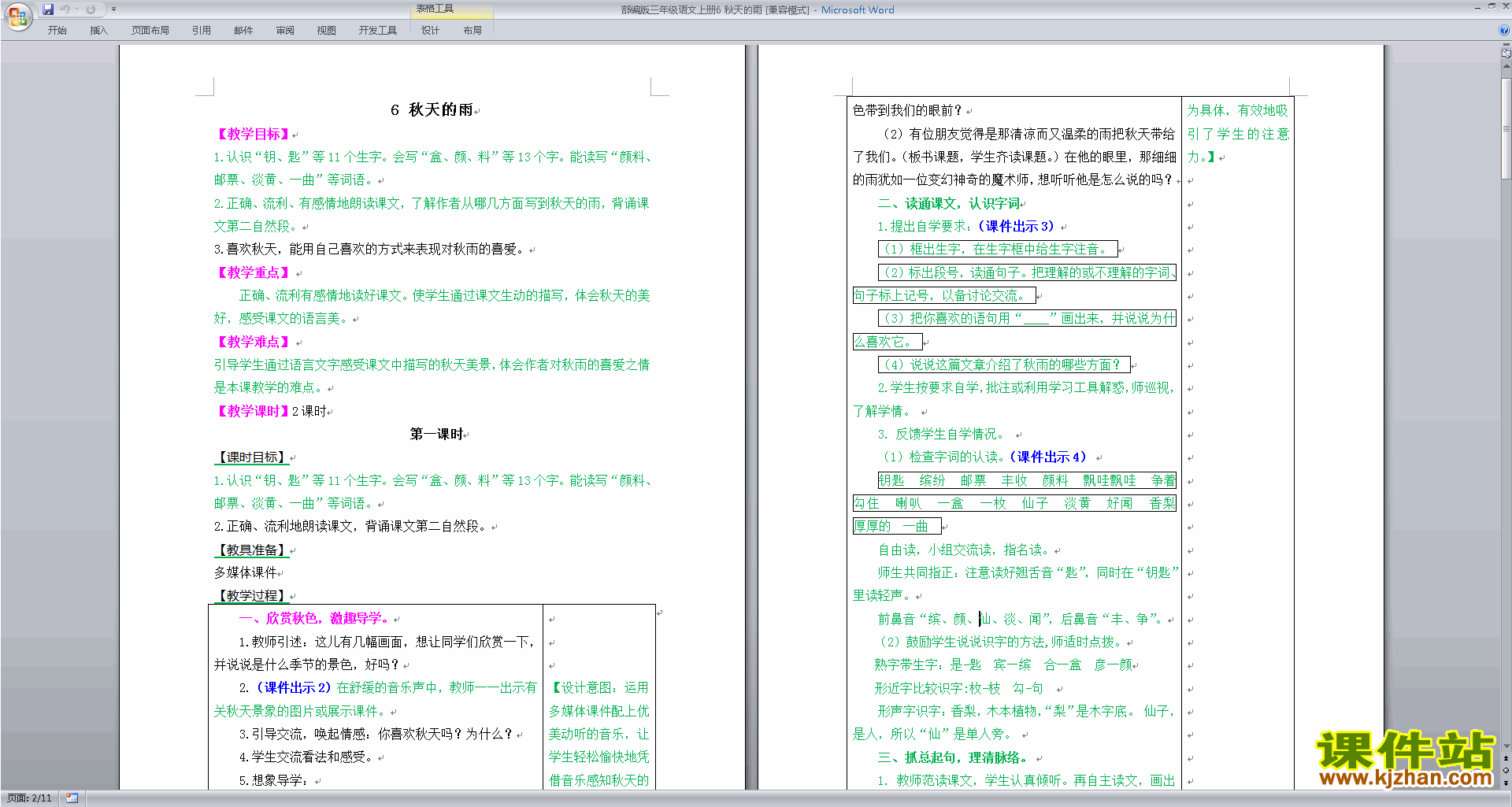Open Word Help with the question mark
The height and width of the screenshot is (807, 1512).
coord(1504,30)
